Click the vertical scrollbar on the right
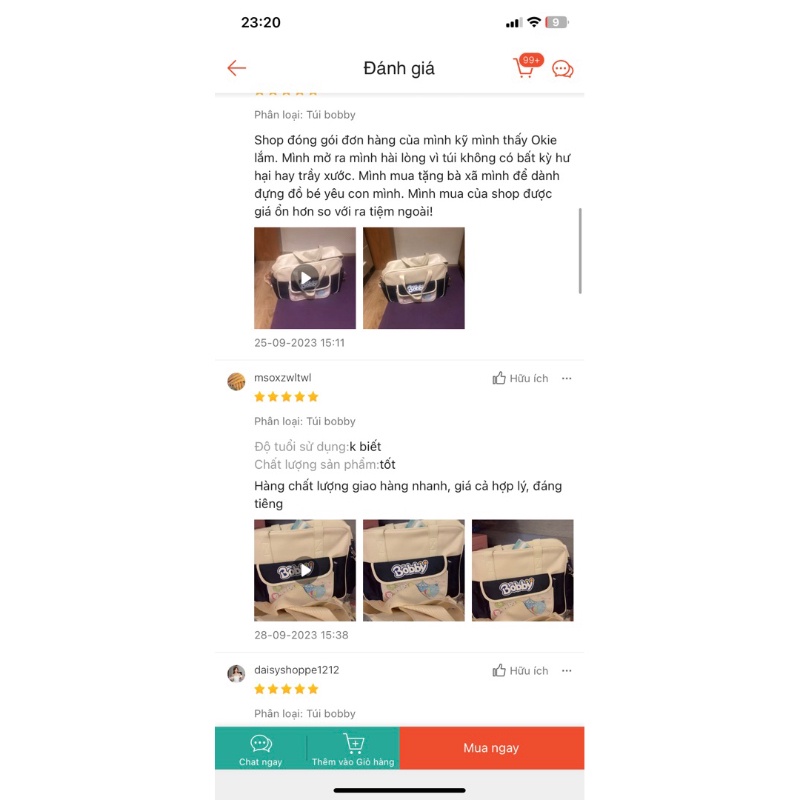The image size is (800, 800). 580,251
